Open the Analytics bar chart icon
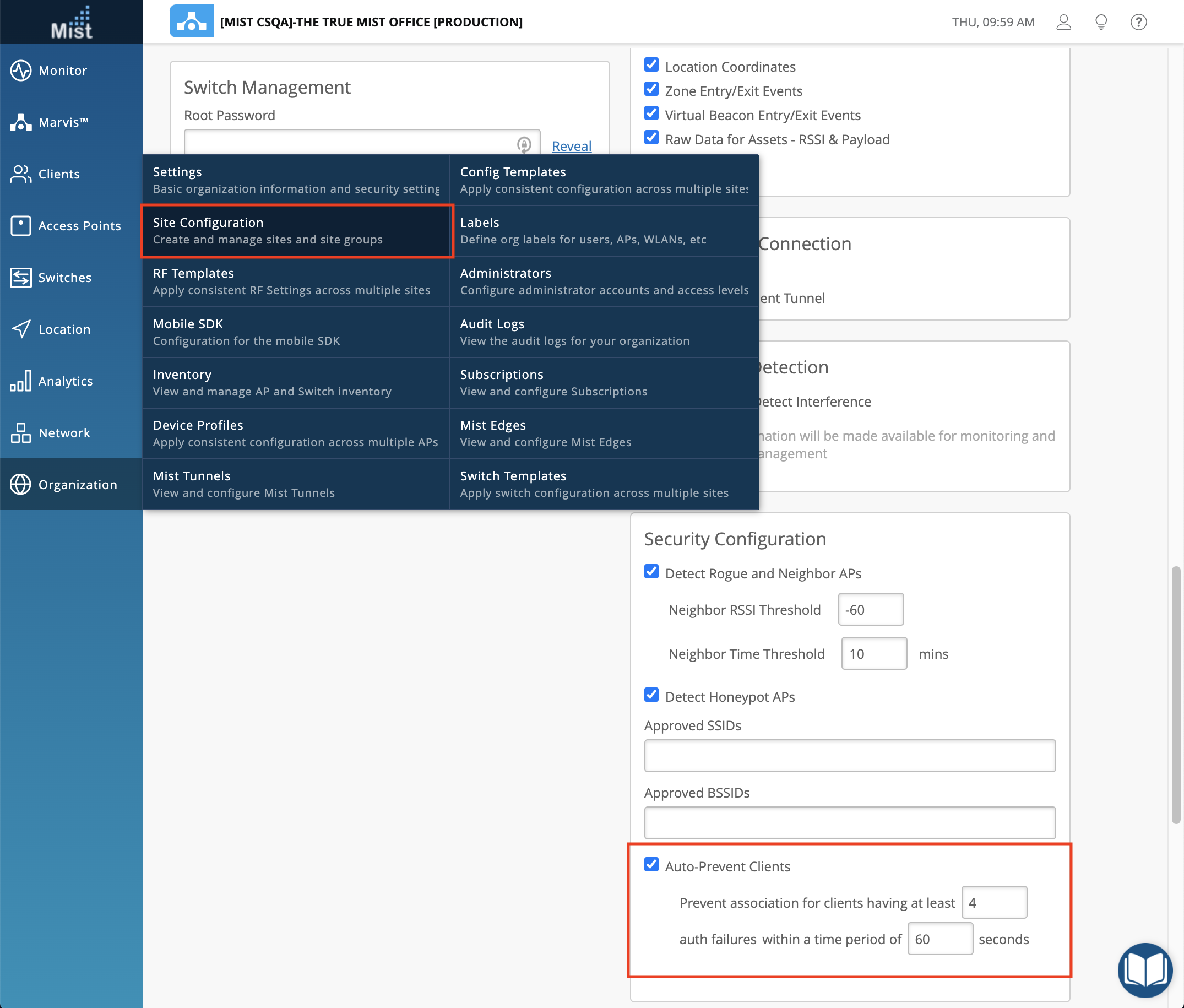1184x1008 pixels. tap(20, 381)
